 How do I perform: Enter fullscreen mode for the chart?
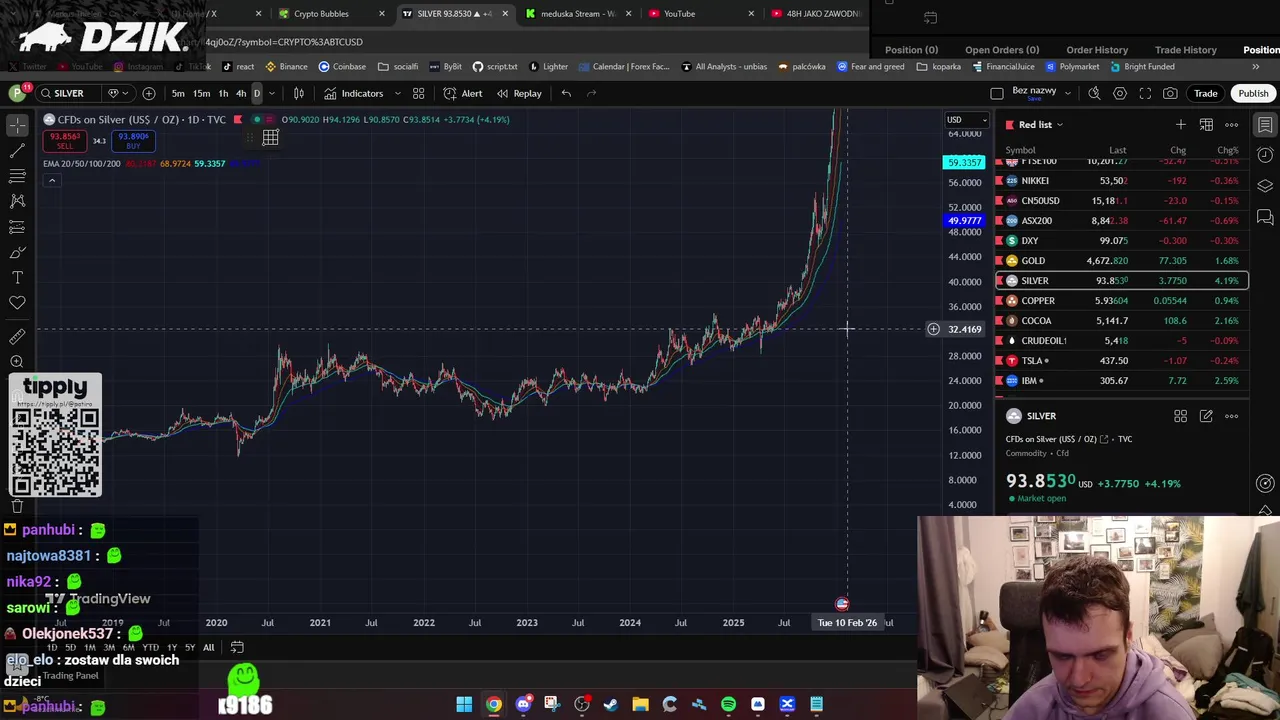[x=1145, y=93]
